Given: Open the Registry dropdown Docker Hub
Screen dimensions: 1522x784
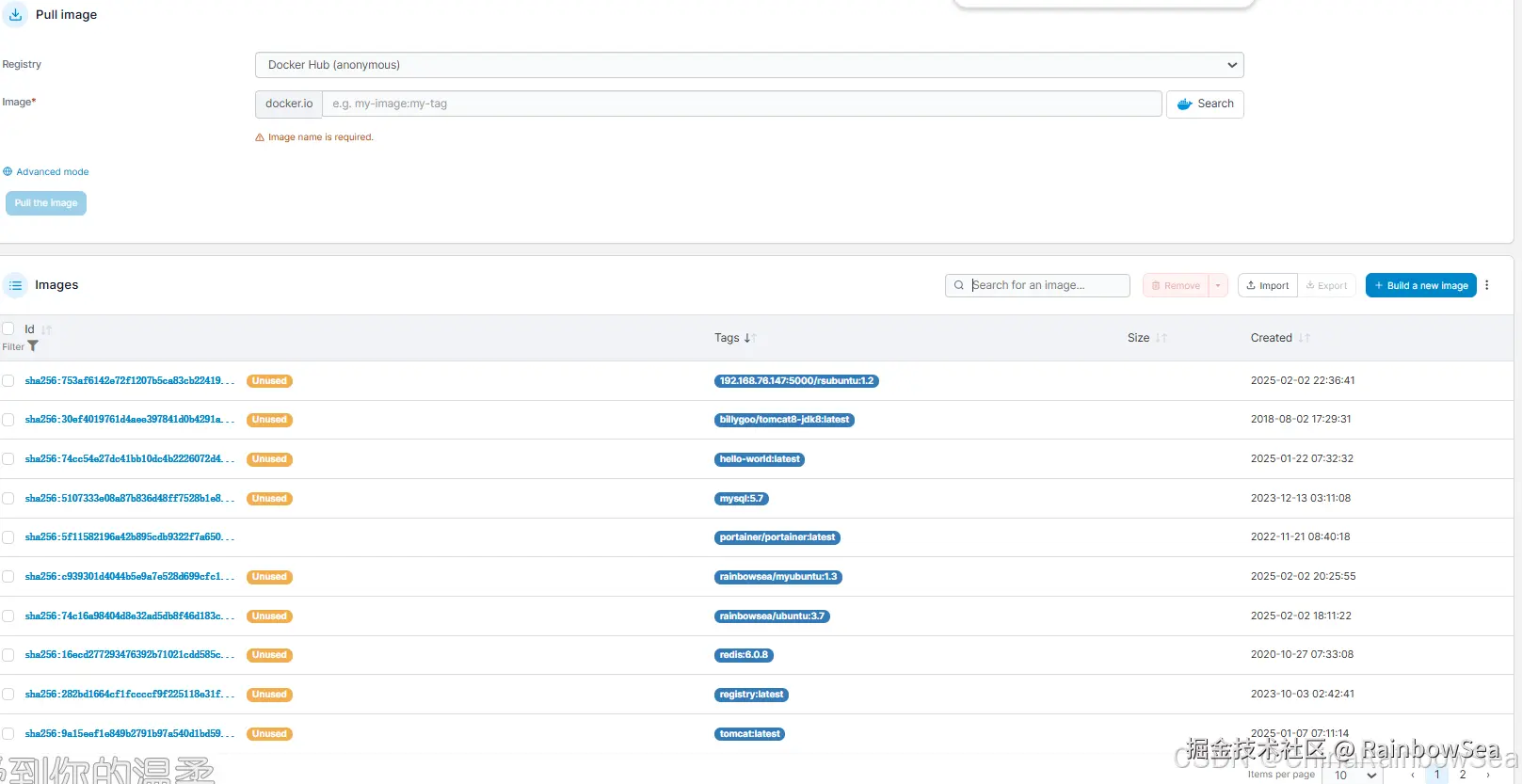Looking at the screenshot, I should coord(749,65).
